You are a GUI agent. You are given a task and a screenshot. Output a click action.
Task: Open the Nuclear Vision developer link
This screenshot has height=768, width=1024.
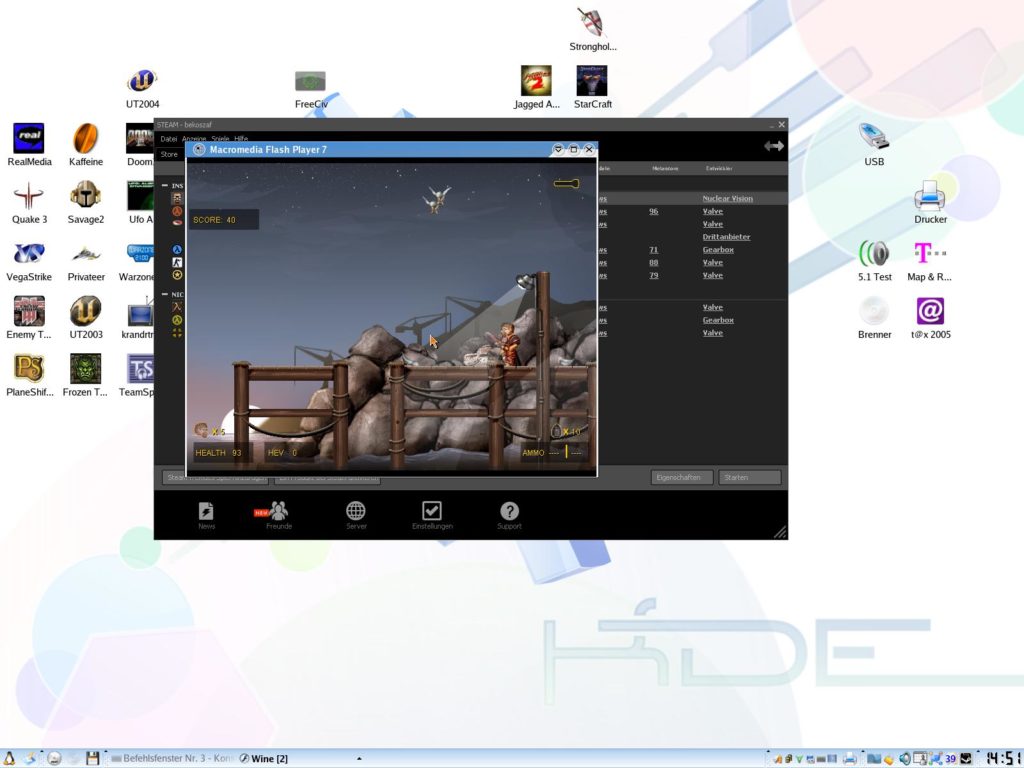point(728,199)
